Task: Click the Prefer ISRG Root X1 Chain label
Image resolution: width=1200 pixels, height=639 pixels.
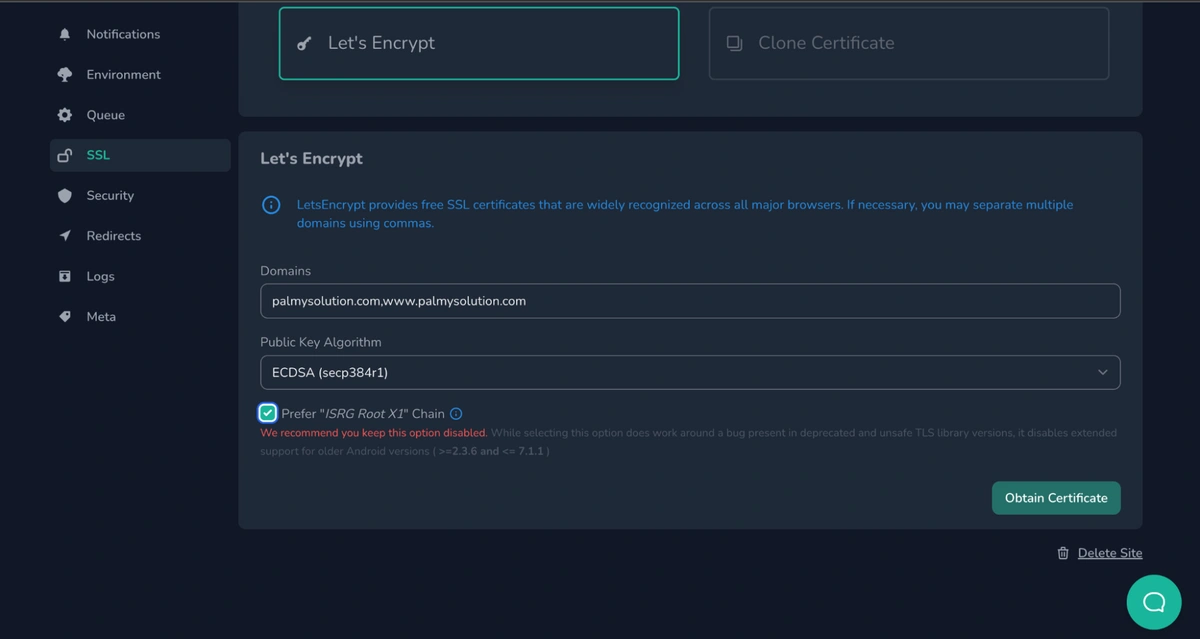Action: point(363,414)
